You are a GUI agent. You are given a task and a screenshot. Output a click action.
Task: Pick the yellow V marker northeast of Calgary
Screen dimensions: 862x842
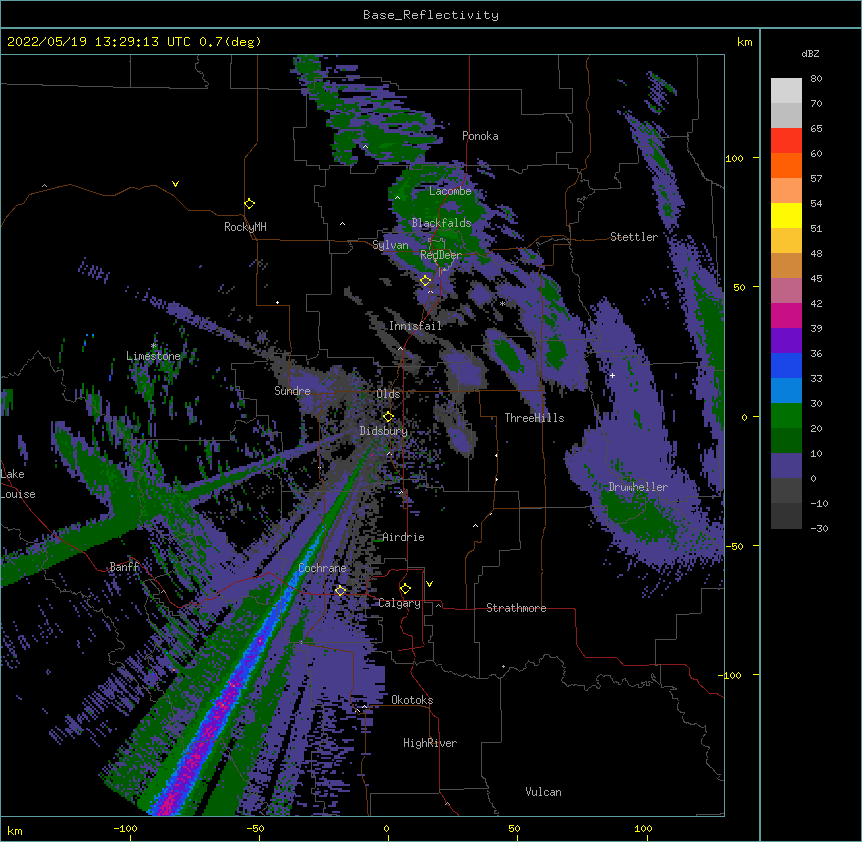coord(429,584)
